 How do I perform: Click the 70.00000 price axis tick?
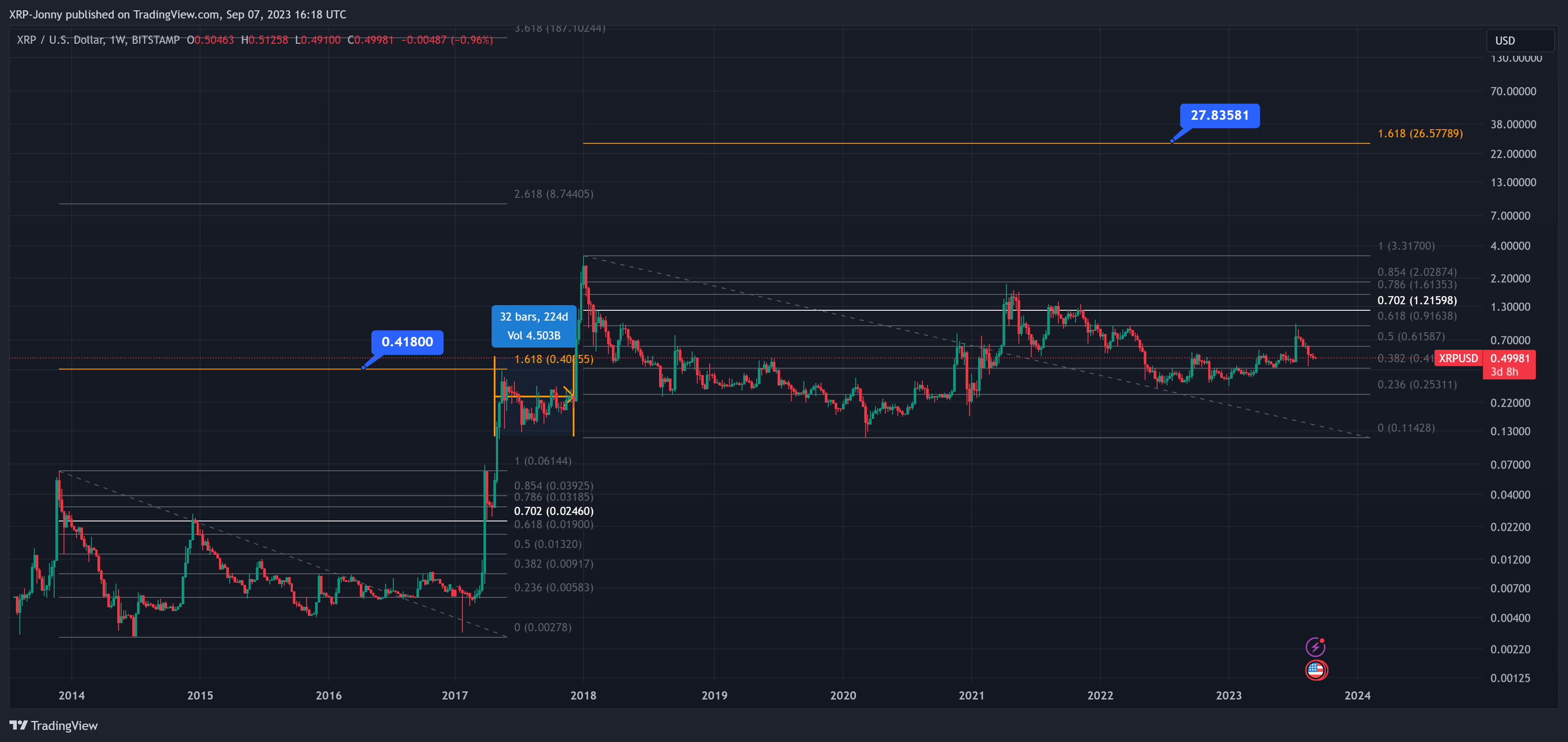pos(1513,91)
